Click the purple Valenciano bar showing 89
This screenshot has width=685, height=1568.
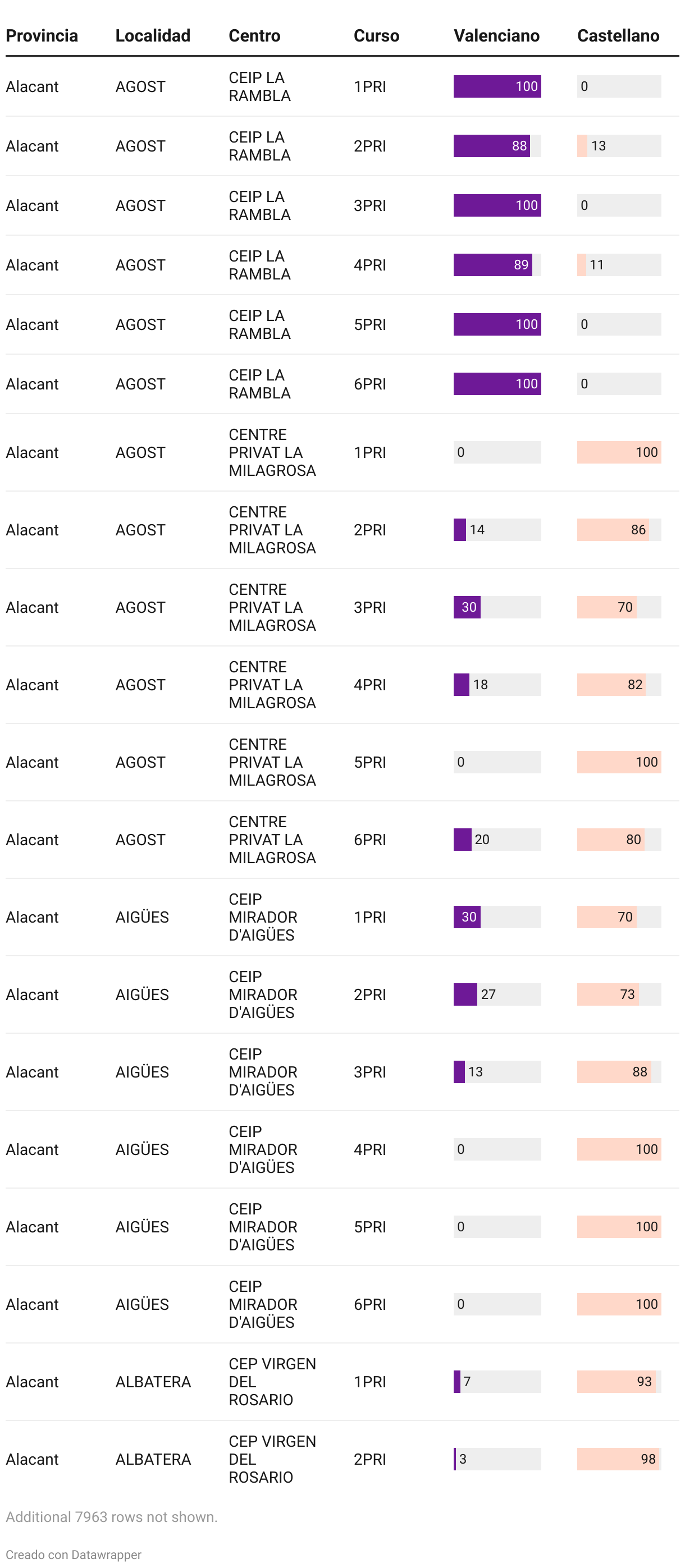[492, 265]
